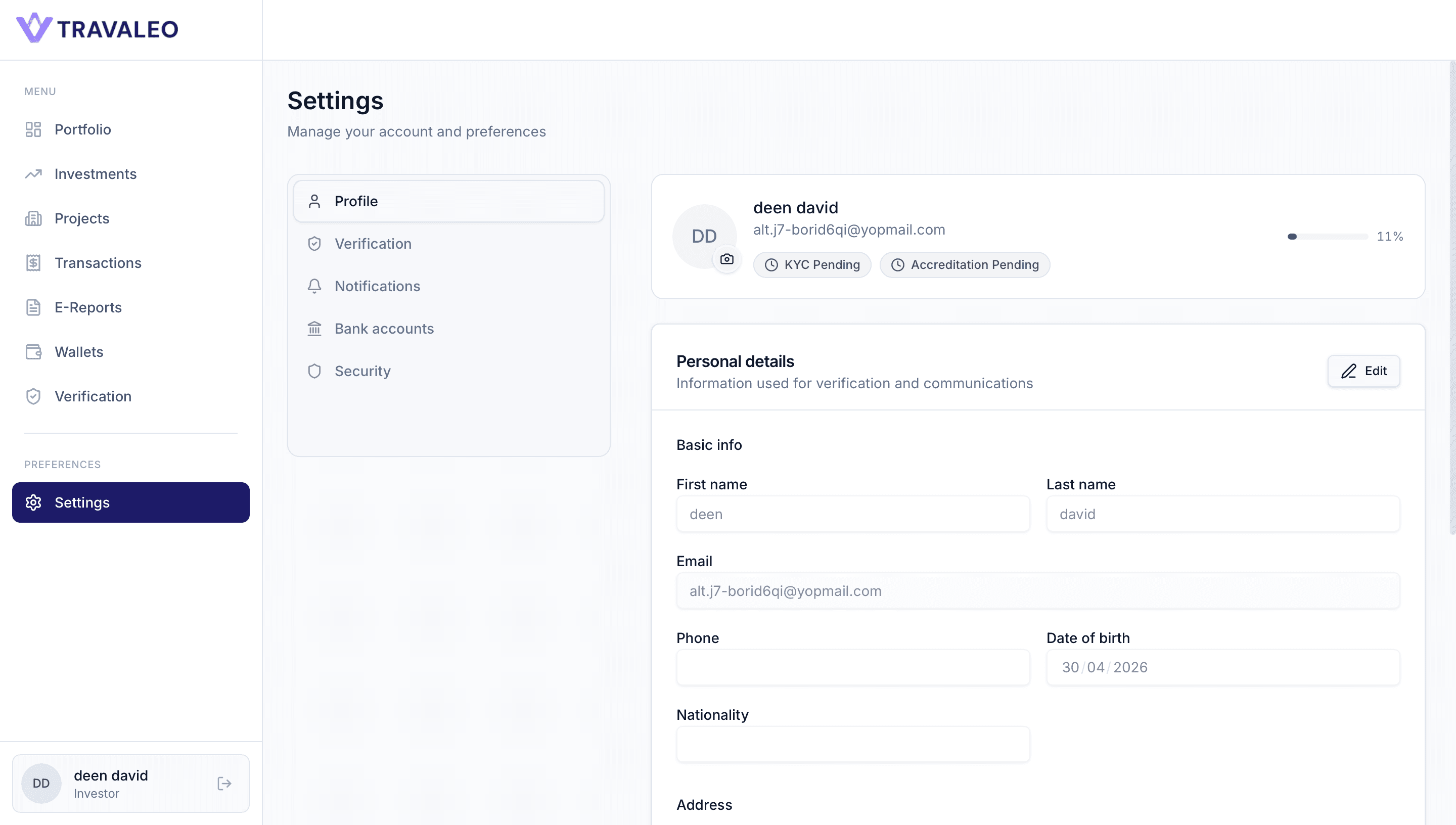The image size is (1456, 825).
Task: Click the Transactions receipt icon
Action: [33, 263]
